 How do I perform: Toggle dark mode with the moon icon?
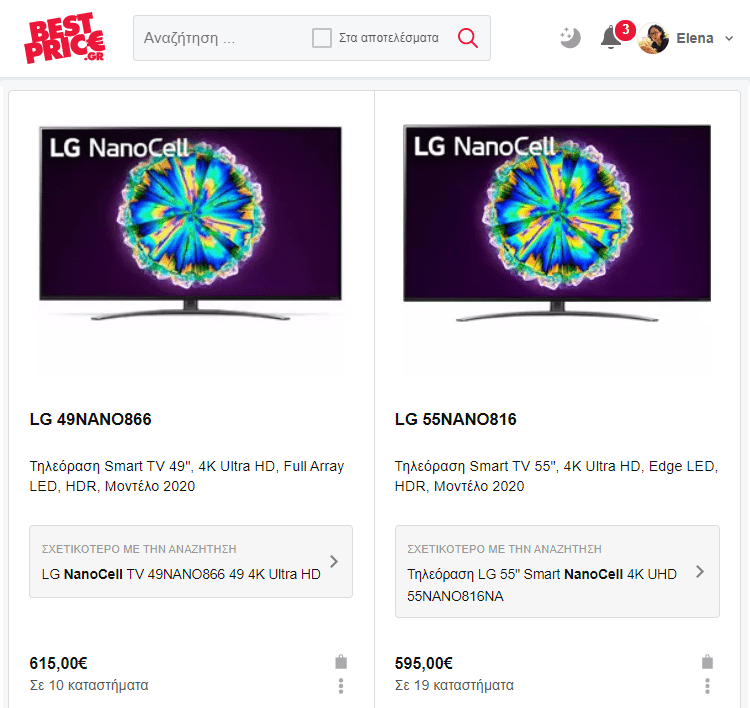(x=570, y=38)
